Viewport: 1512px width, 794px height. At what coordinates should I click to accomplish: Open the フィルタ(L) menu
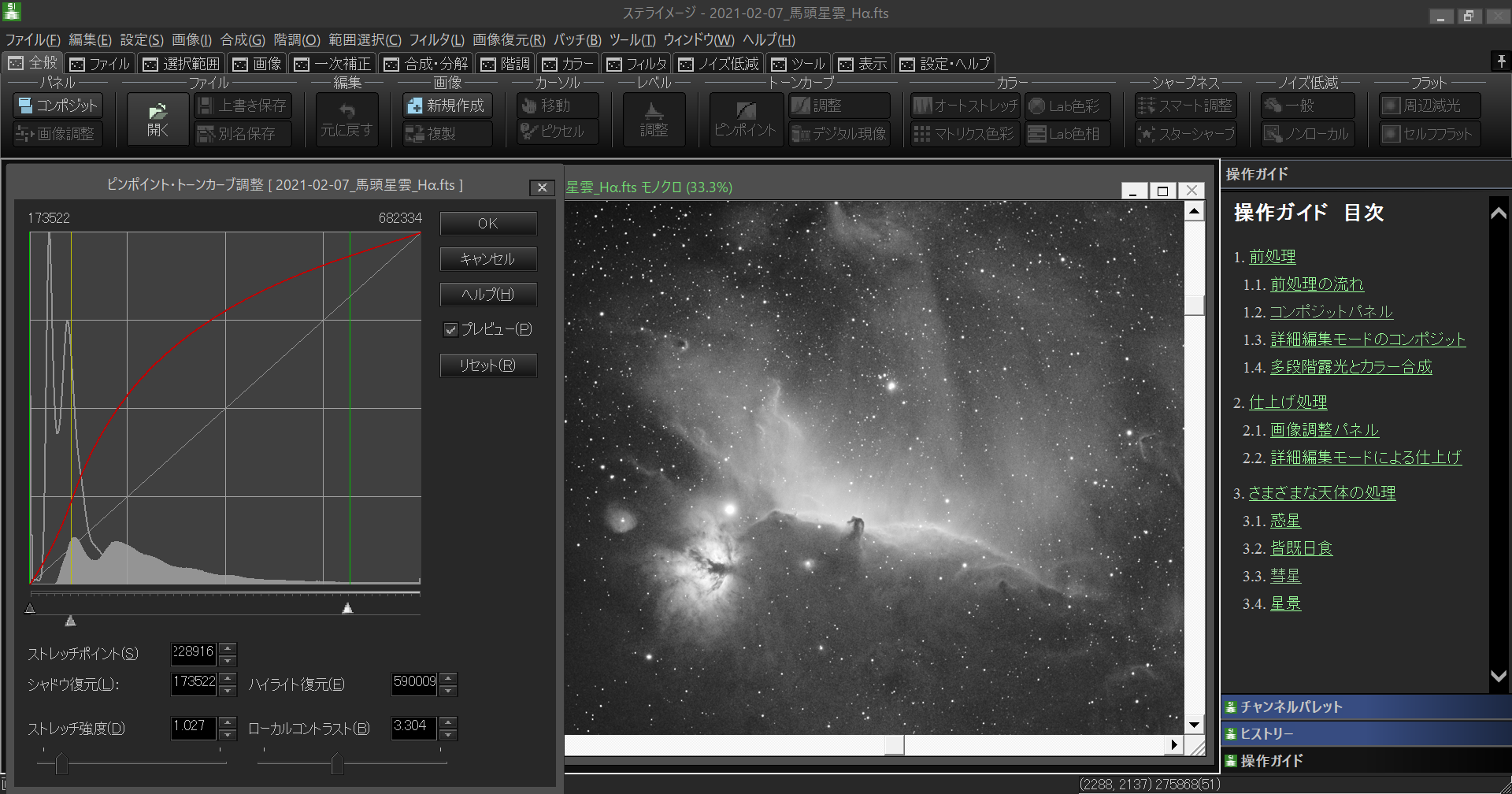click(436, 39)
